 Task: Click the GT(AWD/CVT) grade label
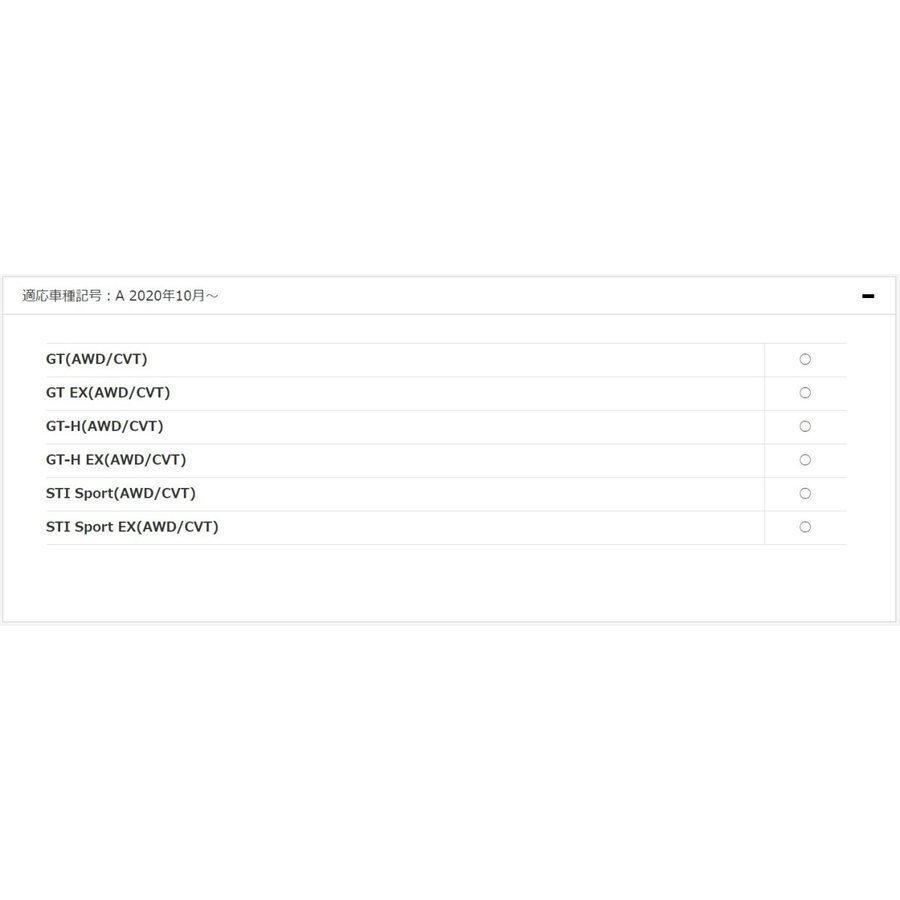click(x=96, y=359)
